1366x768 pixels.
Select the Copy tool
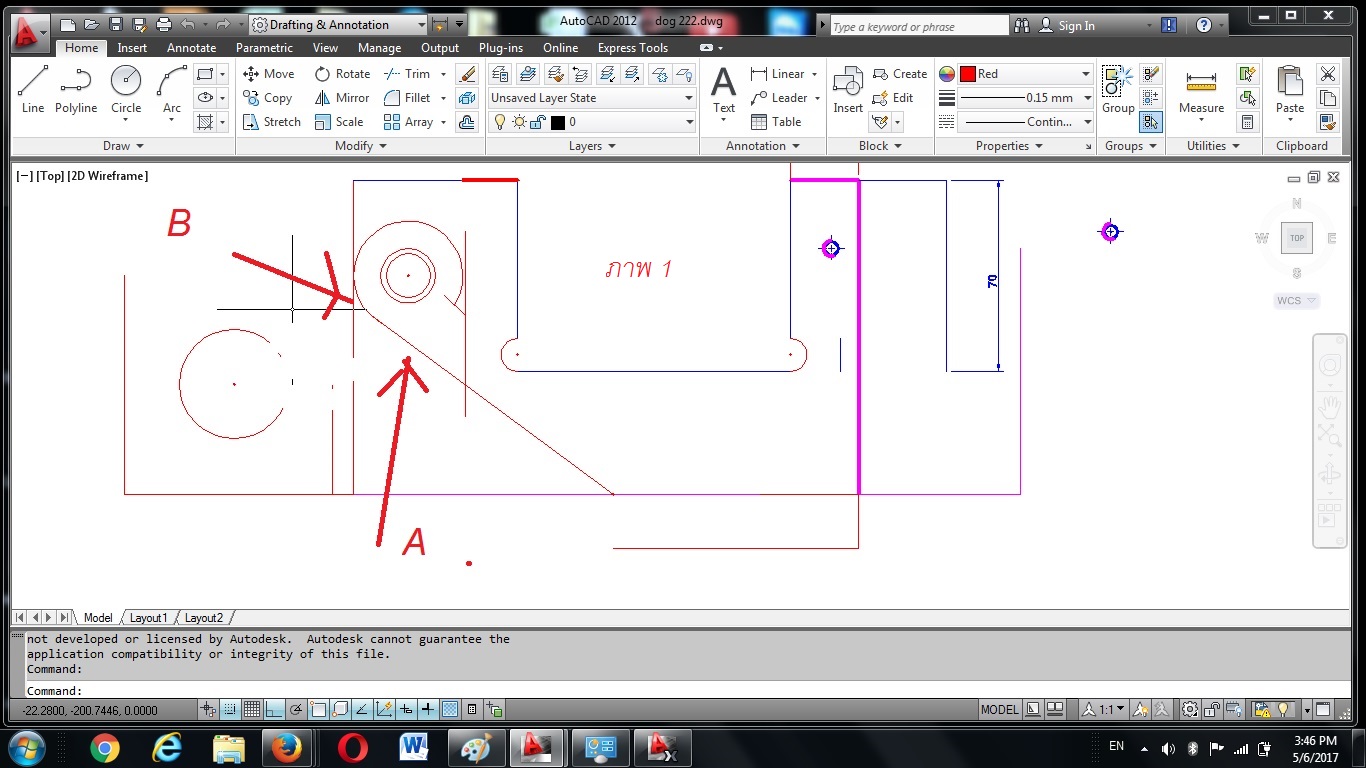[x=267, y=98]
